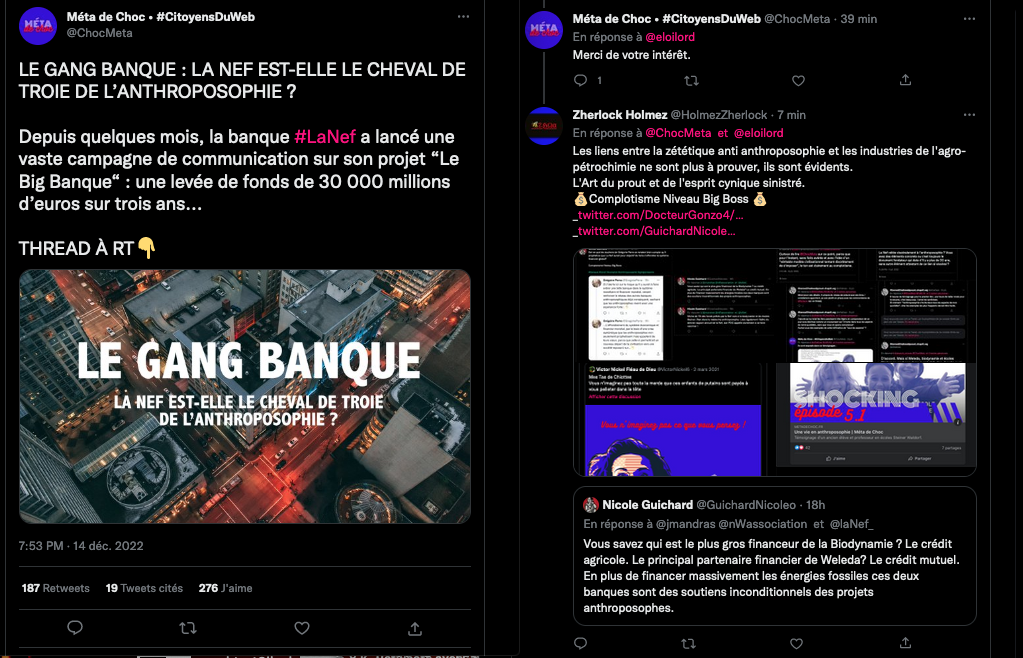
Task: Retweet the main Le Gang Banque tweet
Action: tap(188, 628)
